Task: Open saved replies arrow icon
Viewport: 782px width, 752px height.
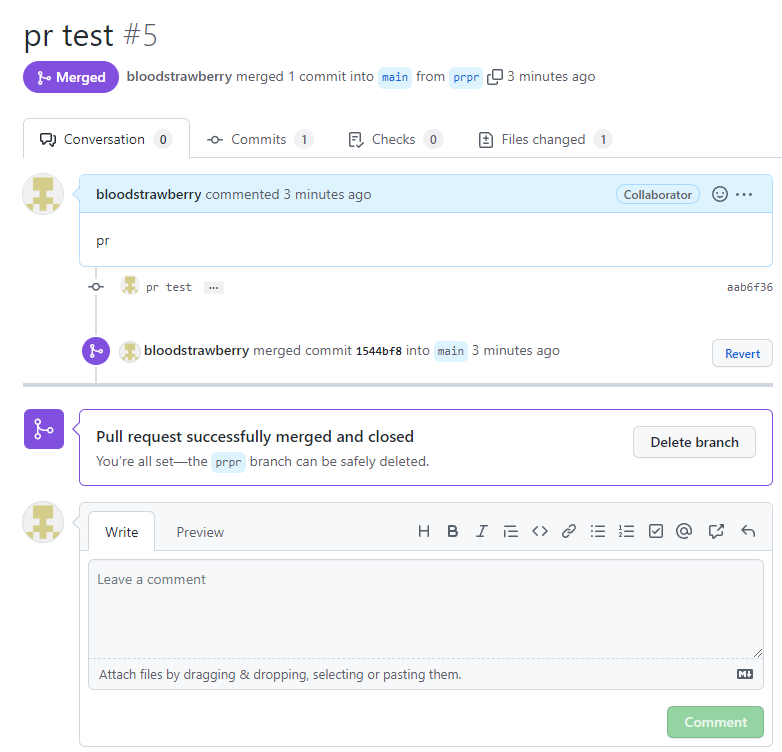Action: [748, 531]
